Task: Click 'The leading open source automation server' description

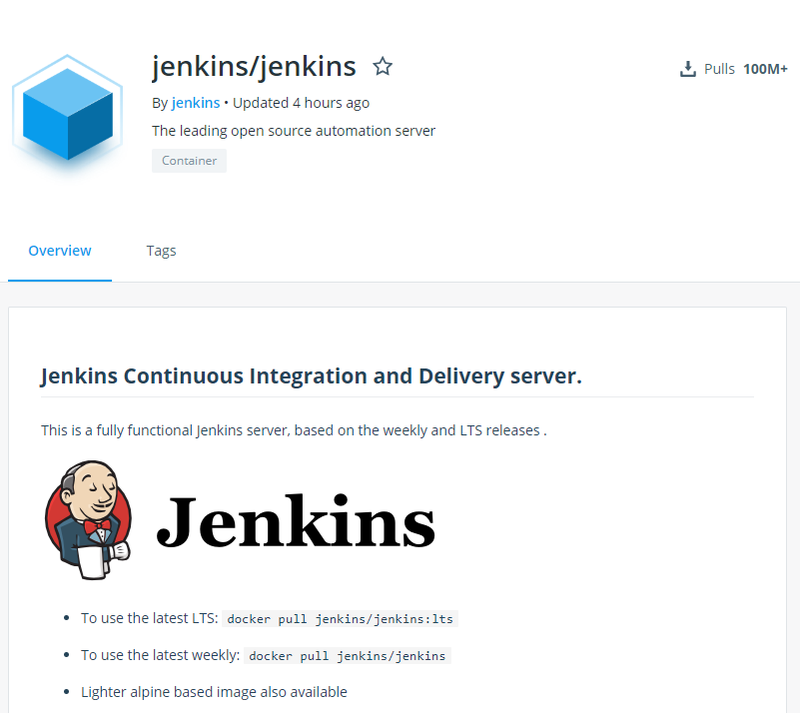Action: click(x=294, y=131)
